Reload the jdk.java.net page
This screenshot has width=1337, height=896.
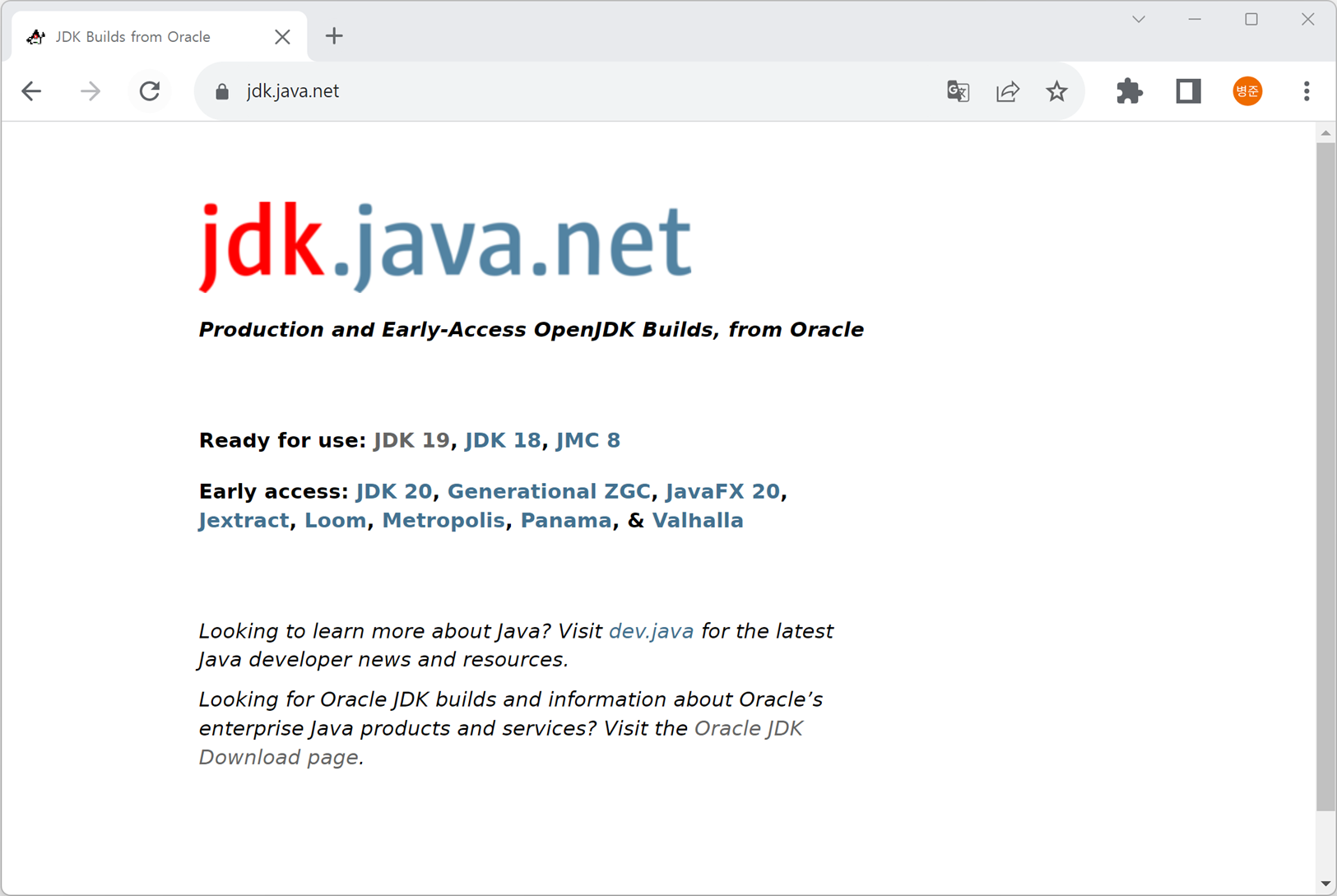[x=150, y=91]
